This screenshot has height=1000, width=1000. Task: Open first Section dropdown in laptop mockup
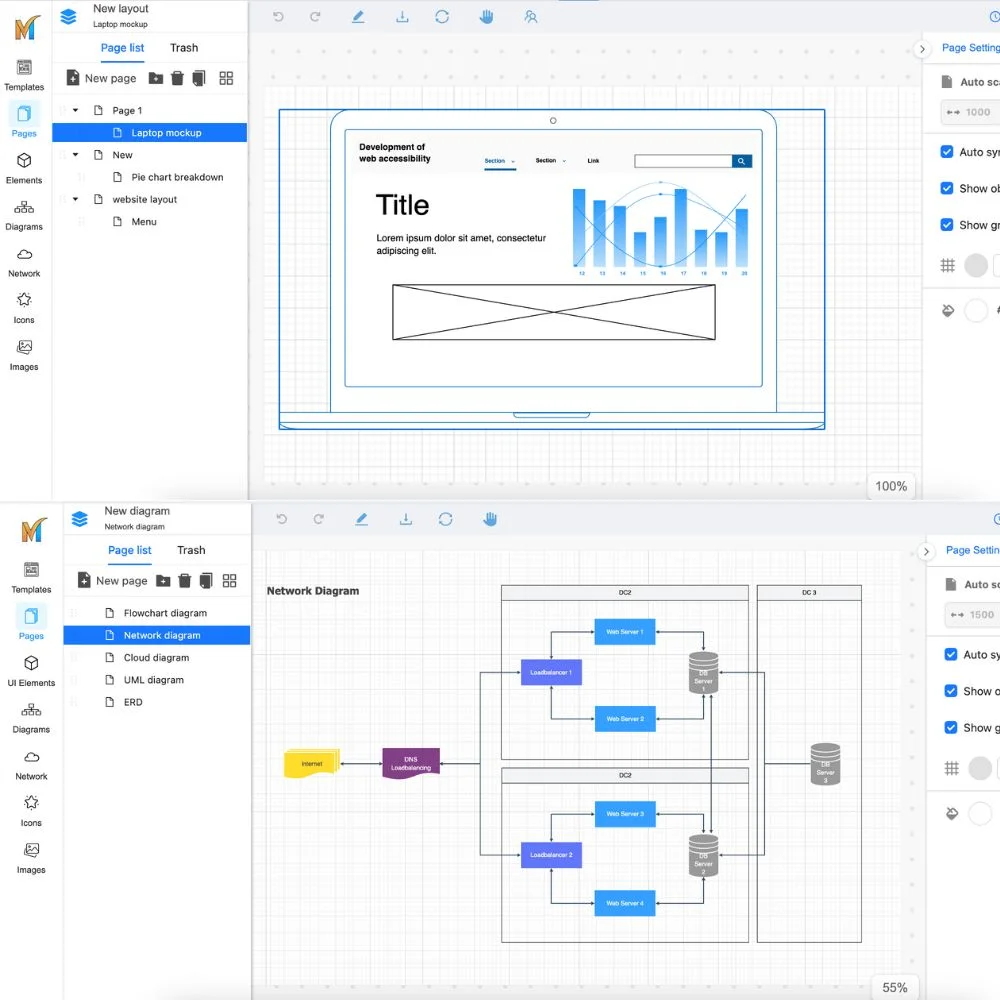tap(499, 161)
